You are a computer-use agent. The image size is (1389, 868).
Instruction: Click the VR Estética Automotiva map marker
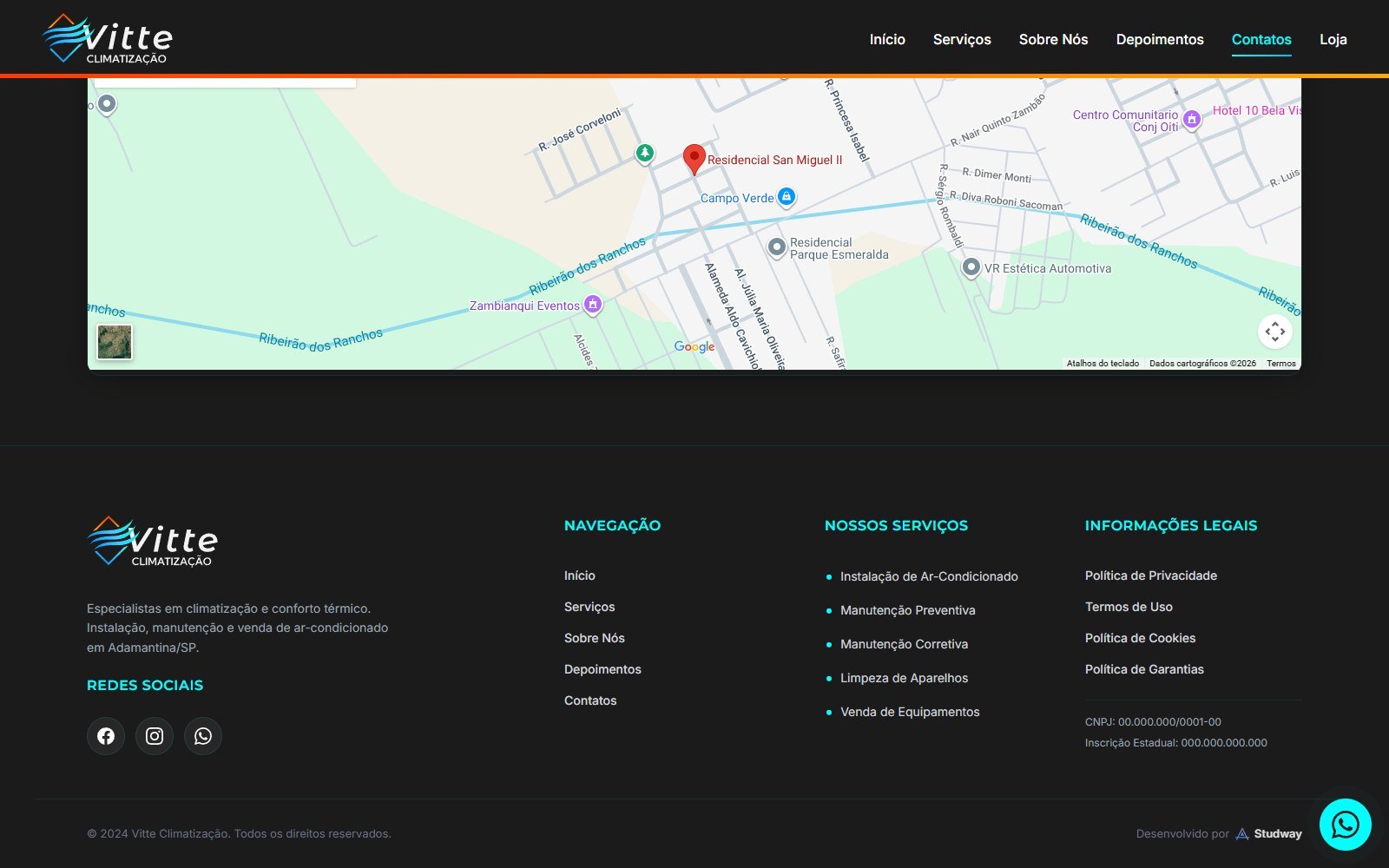971,267
